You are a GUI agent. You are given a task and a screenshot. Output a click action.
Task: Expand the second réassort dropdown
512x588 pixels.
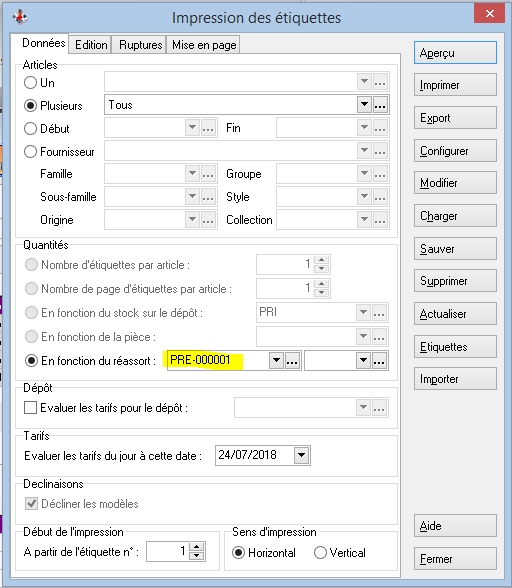(x=363, y=361)
